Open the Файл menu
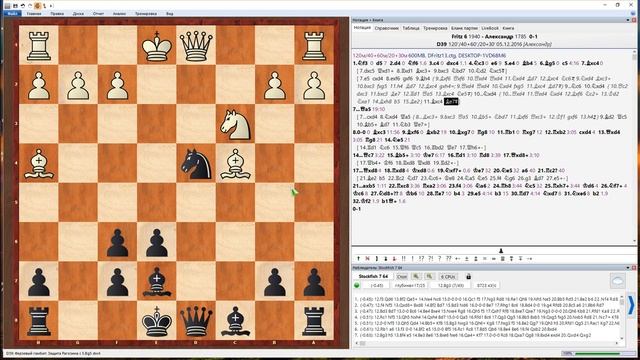 (12, 13)
